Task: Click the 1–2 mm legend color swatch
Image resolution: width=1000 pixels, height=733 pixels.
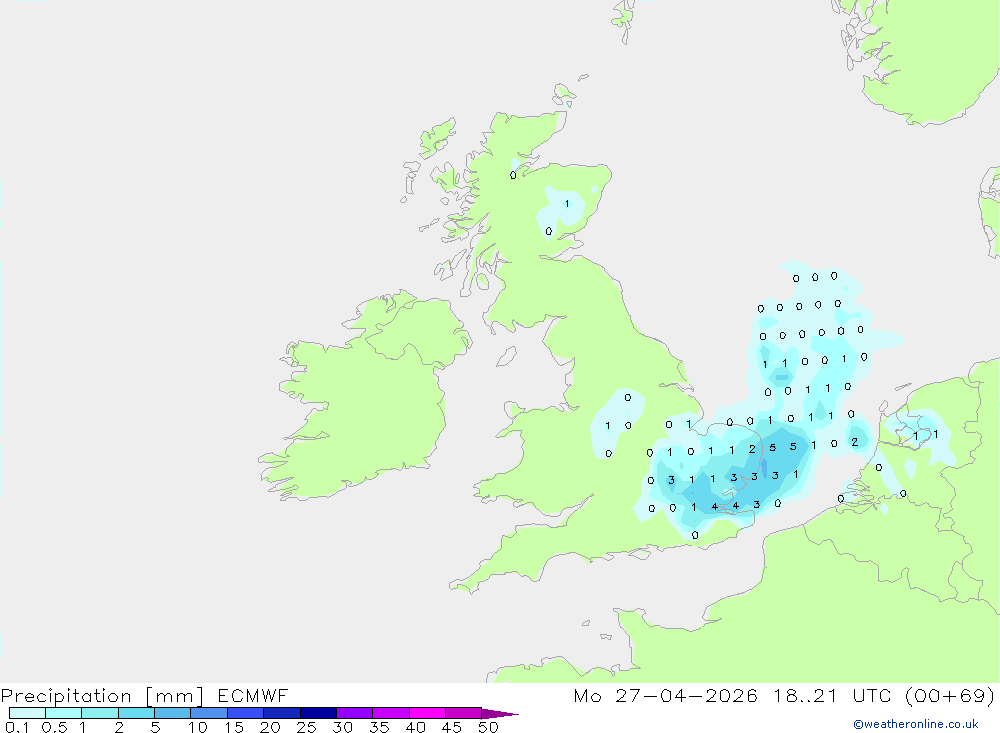Action: [x=100, y=713]
